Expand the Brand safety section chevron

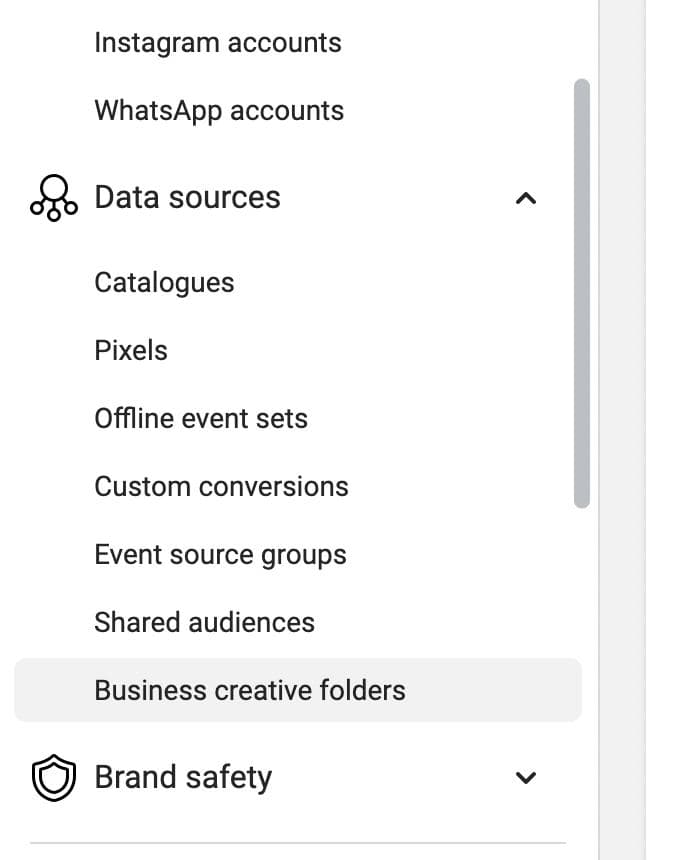pos(525,778)
